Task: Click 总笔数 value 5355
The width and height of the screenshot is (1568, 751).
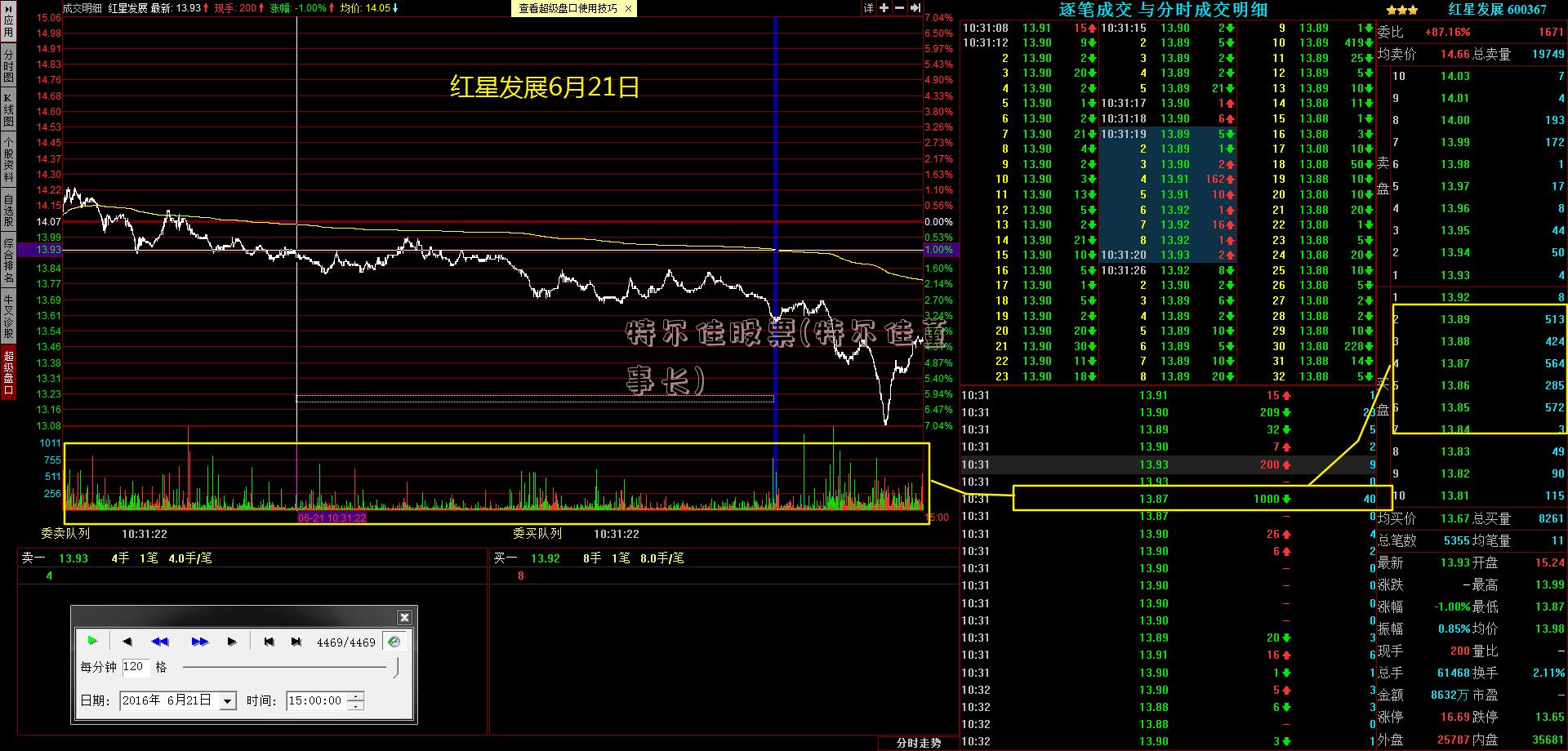Action: pyautogui.click(x=1456, y=540)
